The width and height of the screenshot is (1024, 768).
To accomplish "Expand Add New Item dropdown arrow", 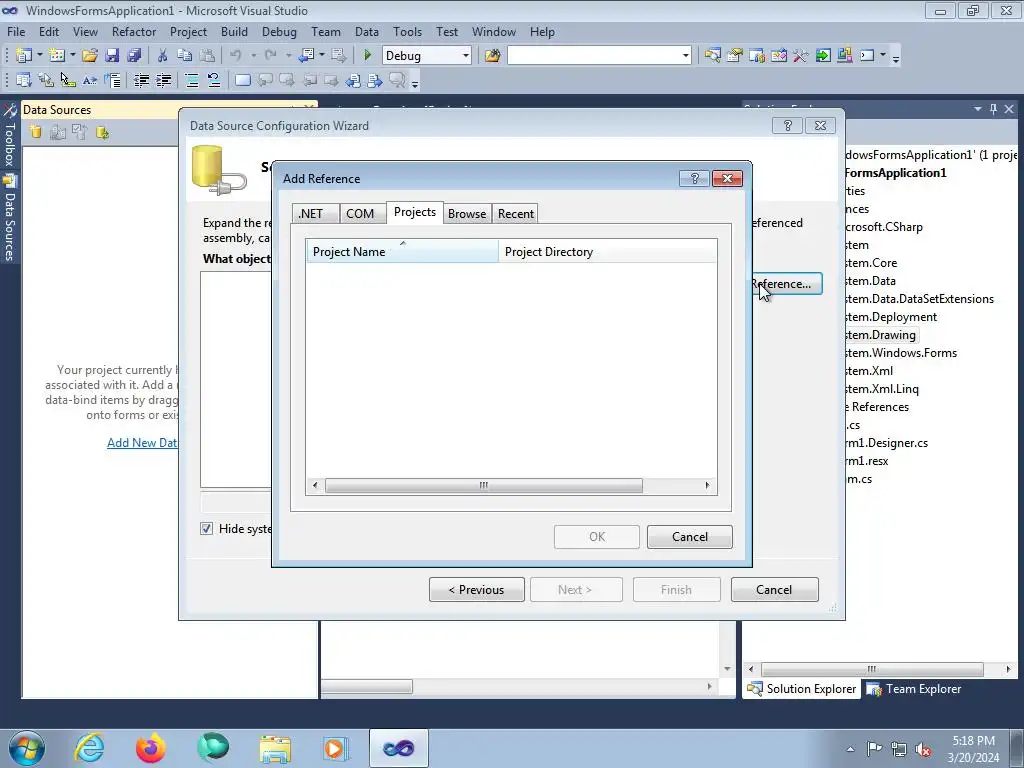I will [x=72, y=56].
